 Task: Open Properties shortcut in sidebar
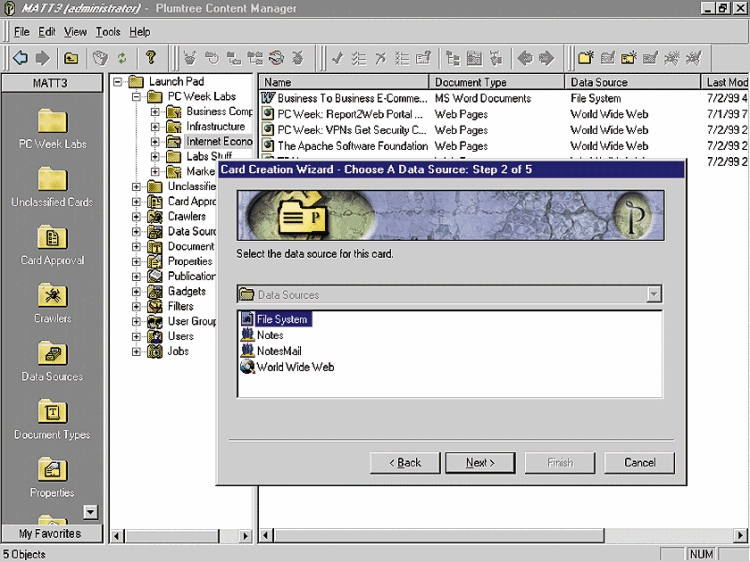pyautogui.click(x=53, y=478)
